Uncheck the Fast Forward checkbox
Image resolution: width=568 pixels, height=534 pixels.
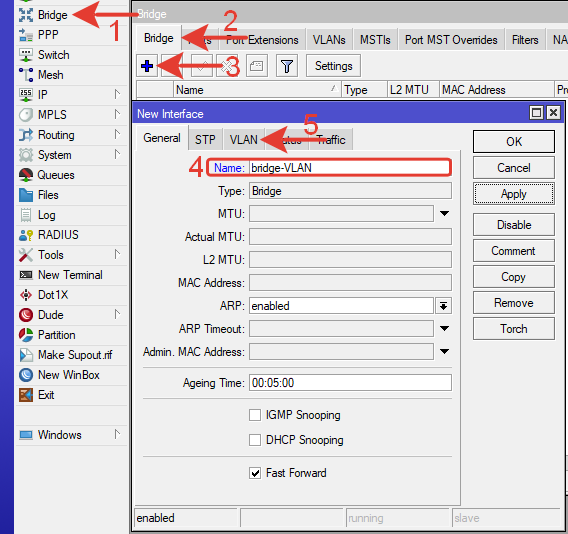(255, 473)
